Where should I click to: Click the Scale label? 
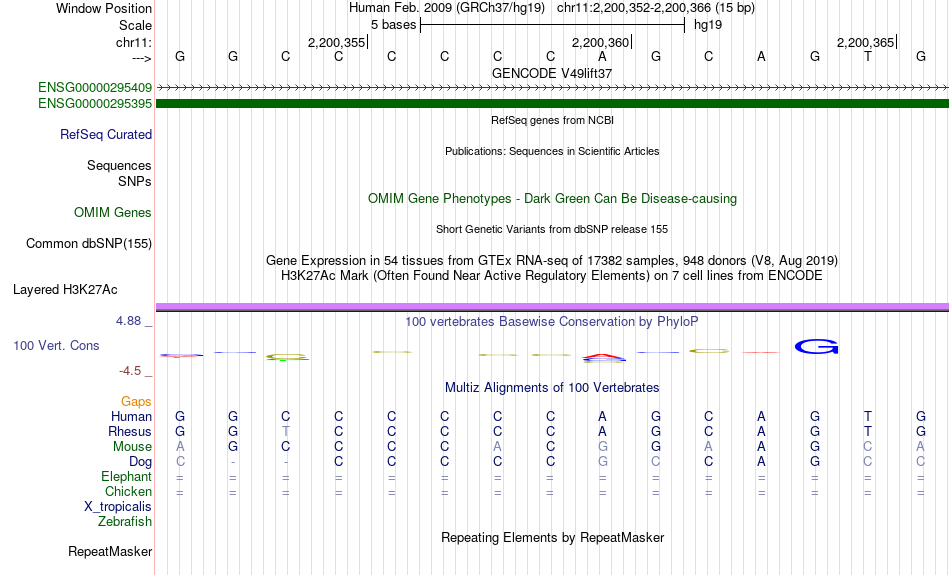point(136,25)
